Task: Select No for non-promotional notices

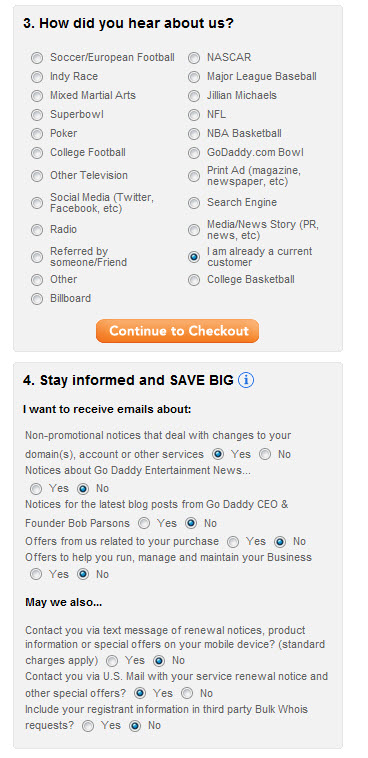Action: 265,454
